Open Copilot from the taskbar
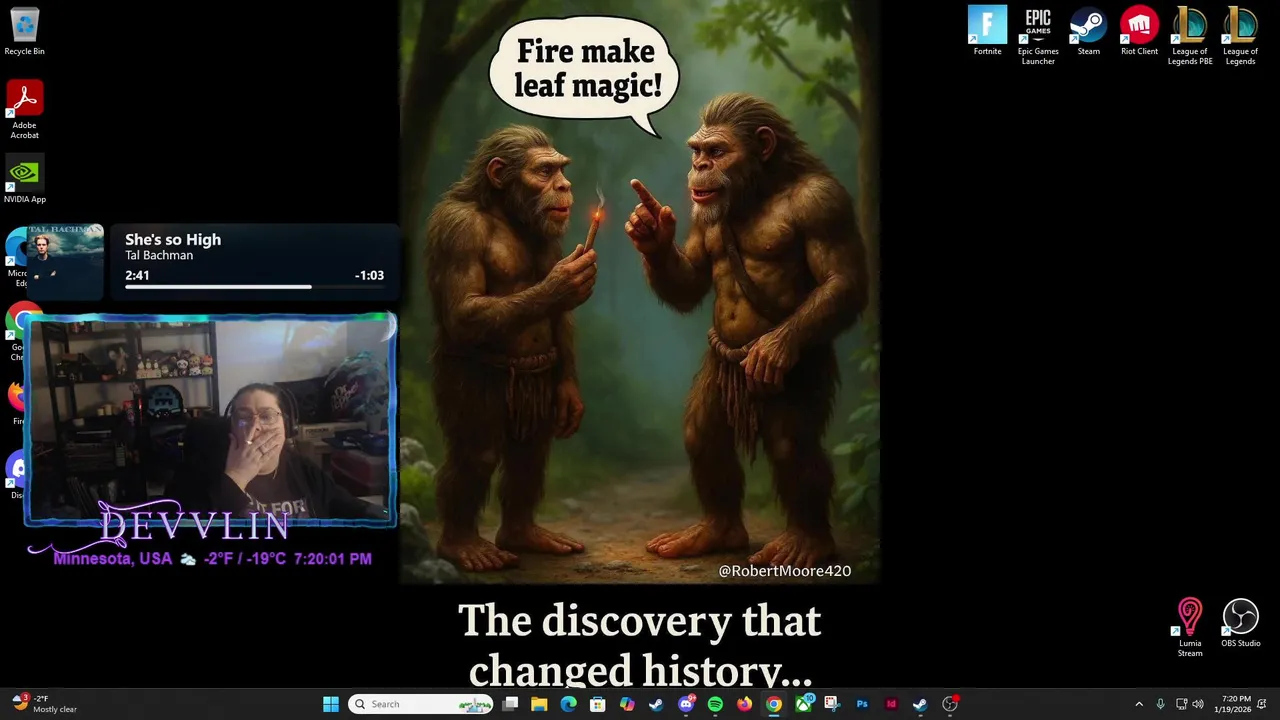 point(627,704)
